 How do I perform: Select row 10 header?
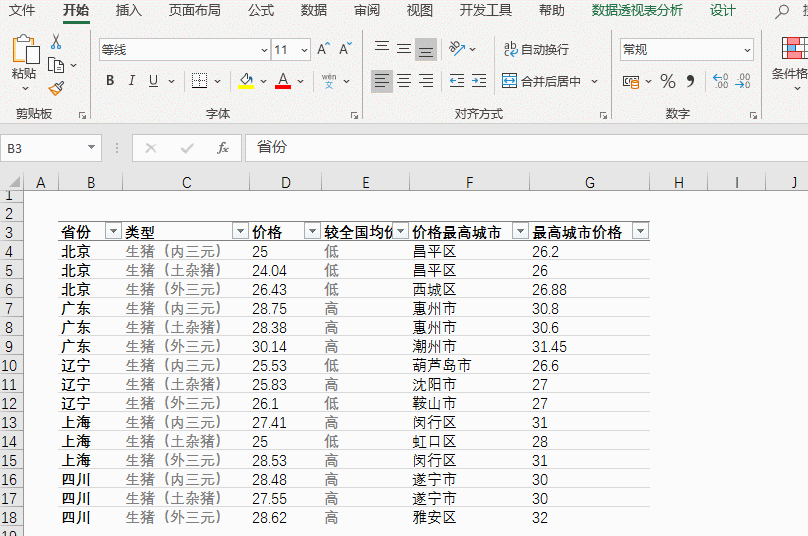[10, 365]
